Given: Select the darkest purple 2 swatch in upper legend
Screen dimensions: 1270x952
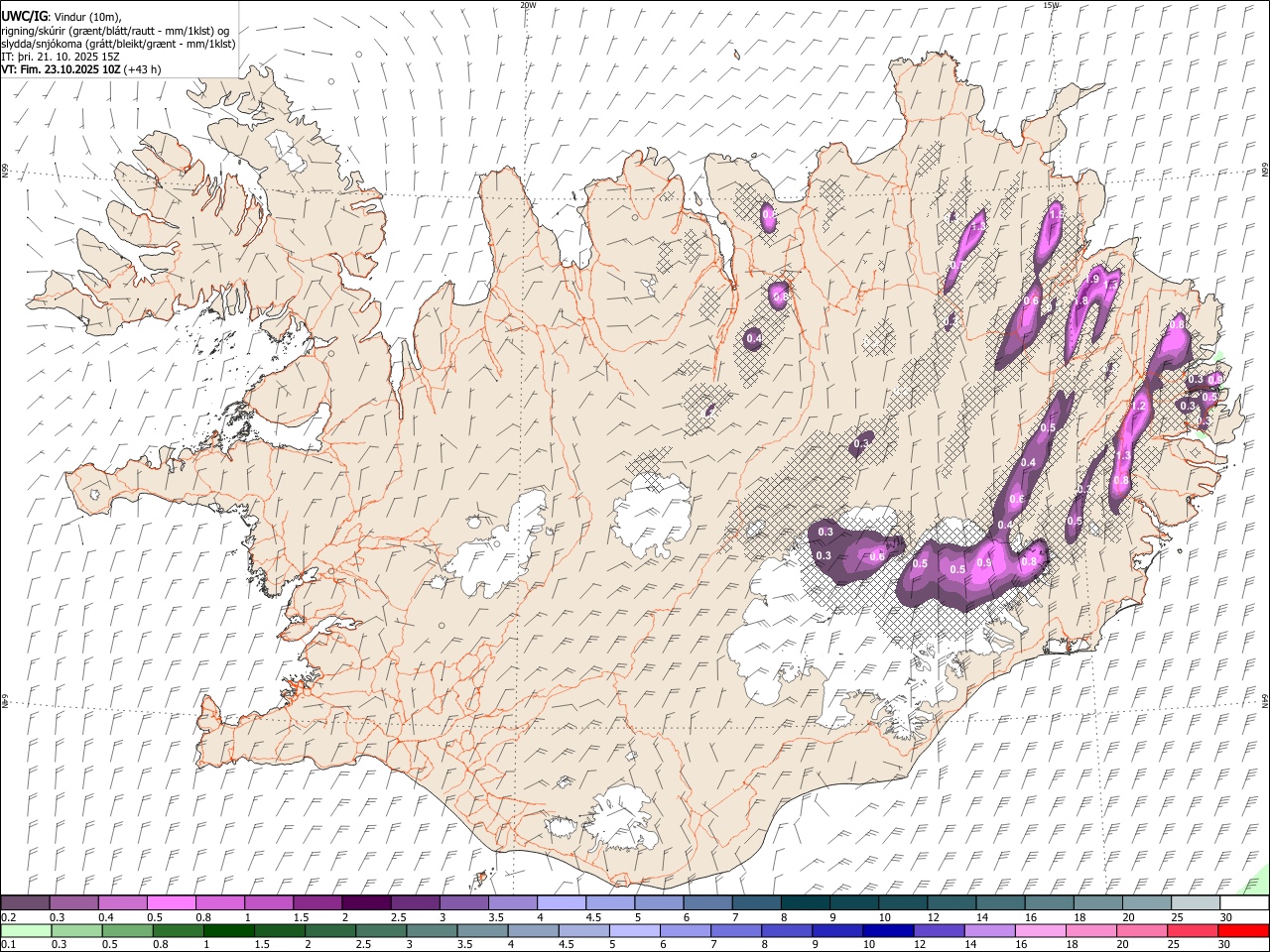Looking at the screenshot, I should tap(366, 903).
